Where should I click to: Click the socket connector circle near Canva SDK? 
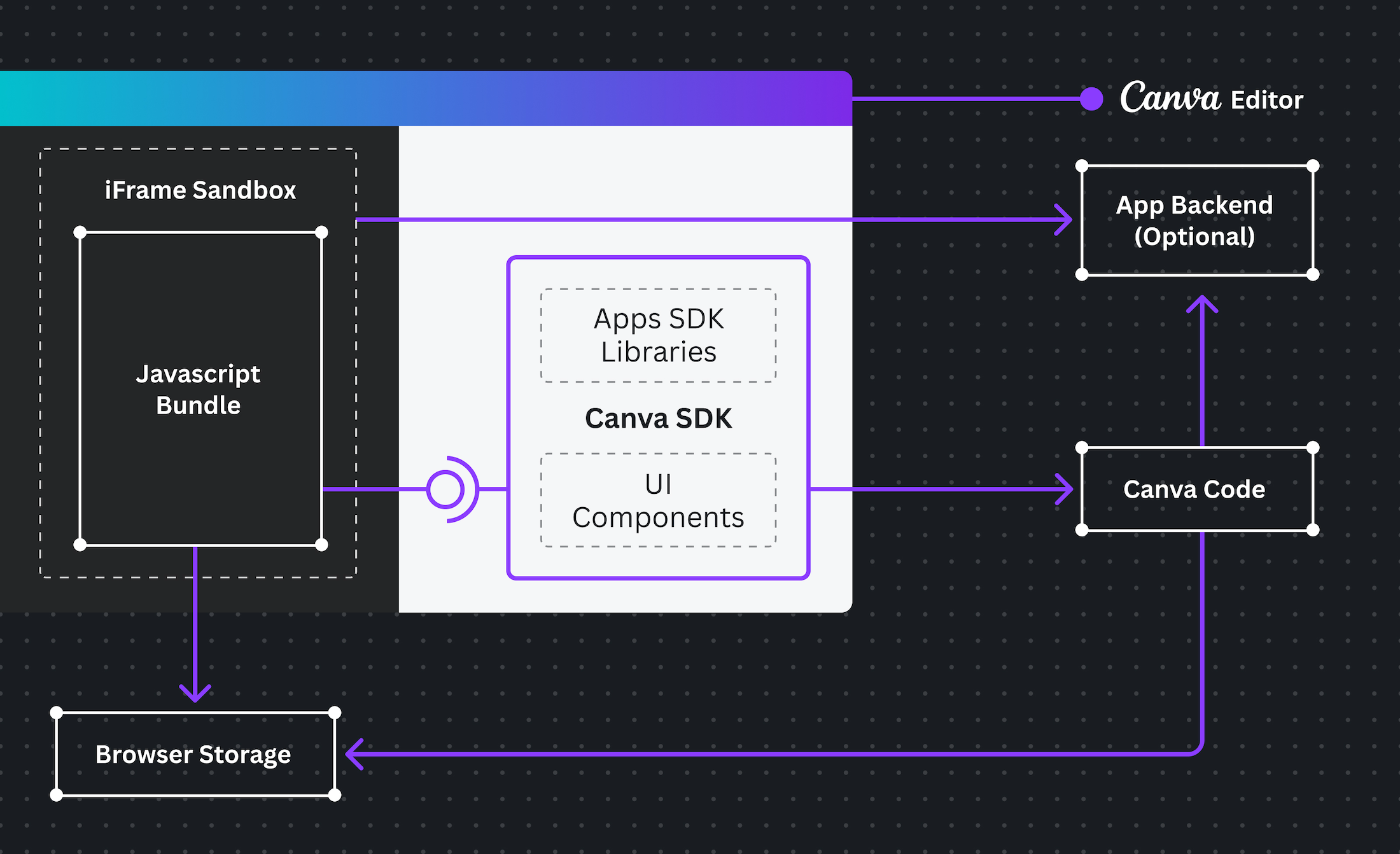coord(445,489)
